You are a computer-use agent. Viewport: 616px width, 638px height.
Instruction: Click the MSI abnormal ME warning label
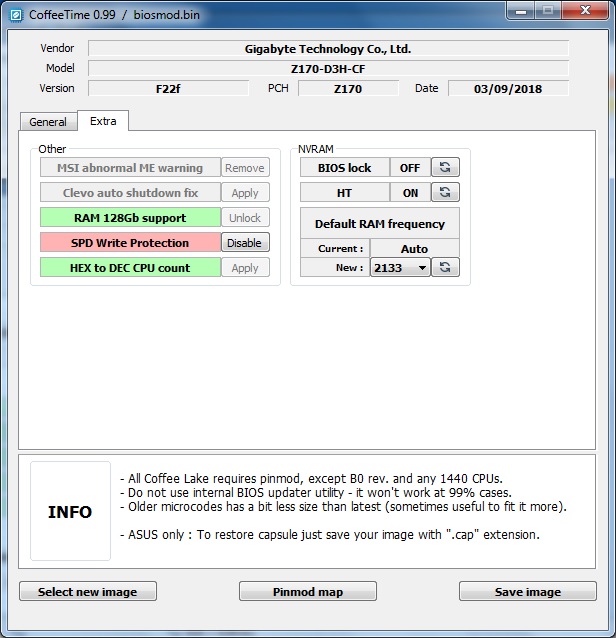click(130, 168)
